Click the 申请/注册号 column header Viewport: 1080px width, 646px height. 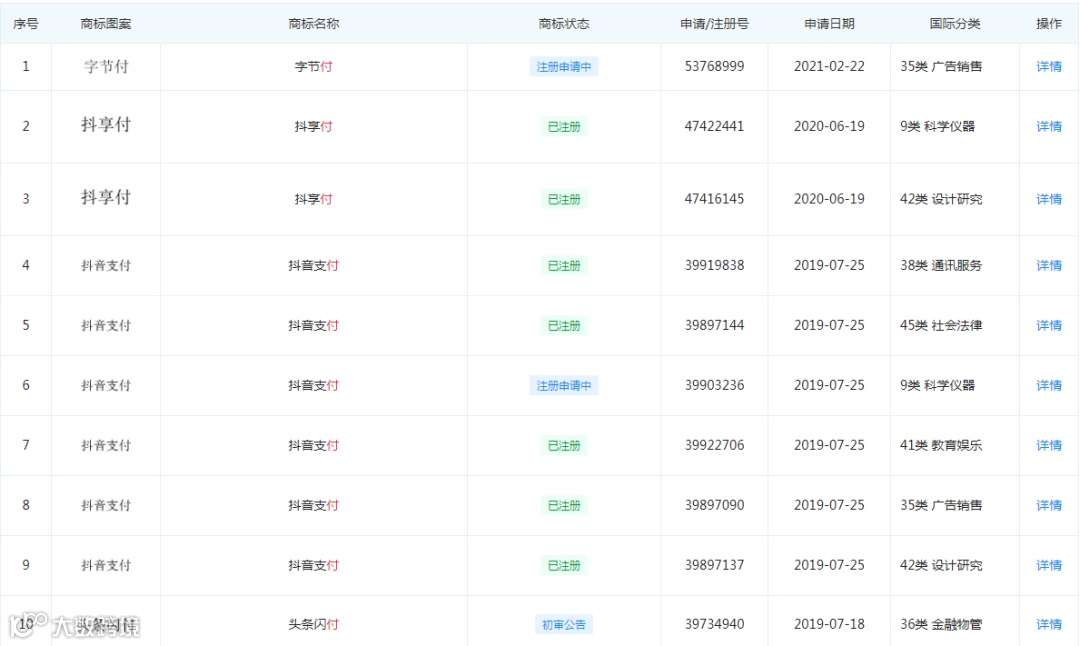(x=714, y=24)
